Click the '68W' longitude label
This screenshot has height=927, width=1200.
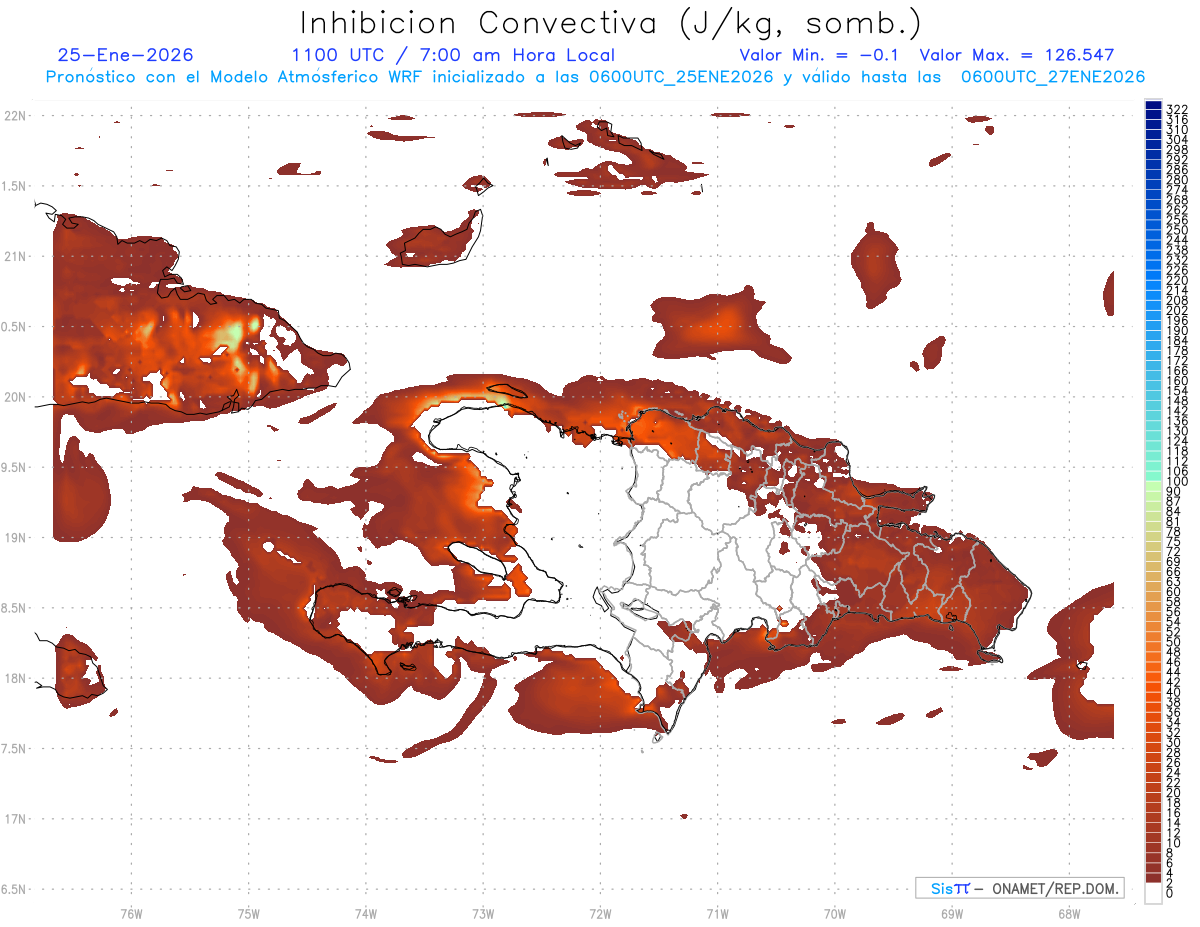click(x=1068, y=913)
